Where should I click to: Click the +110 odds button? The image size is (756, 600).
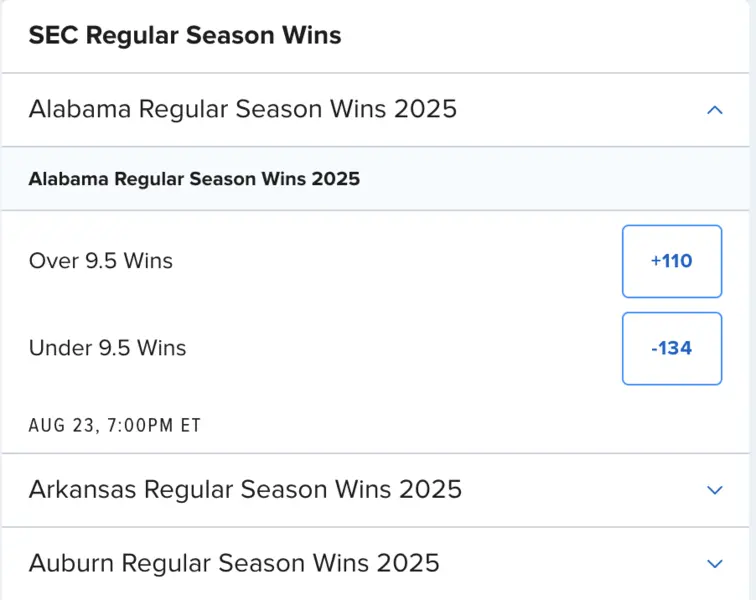coord(671,261)
